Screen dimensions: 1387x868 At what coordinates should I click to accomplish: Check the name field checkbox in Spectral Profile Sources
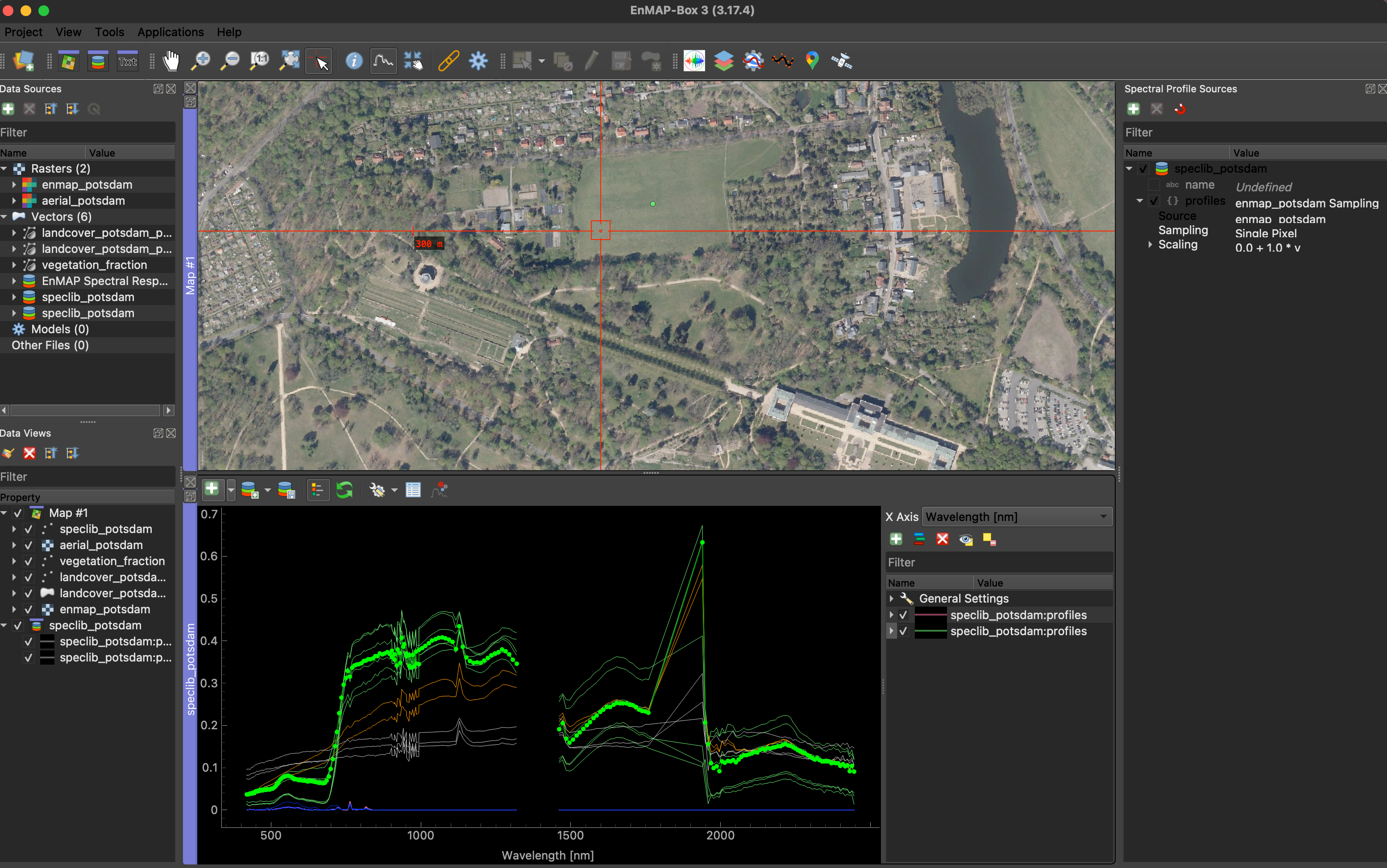[1154, 185]
